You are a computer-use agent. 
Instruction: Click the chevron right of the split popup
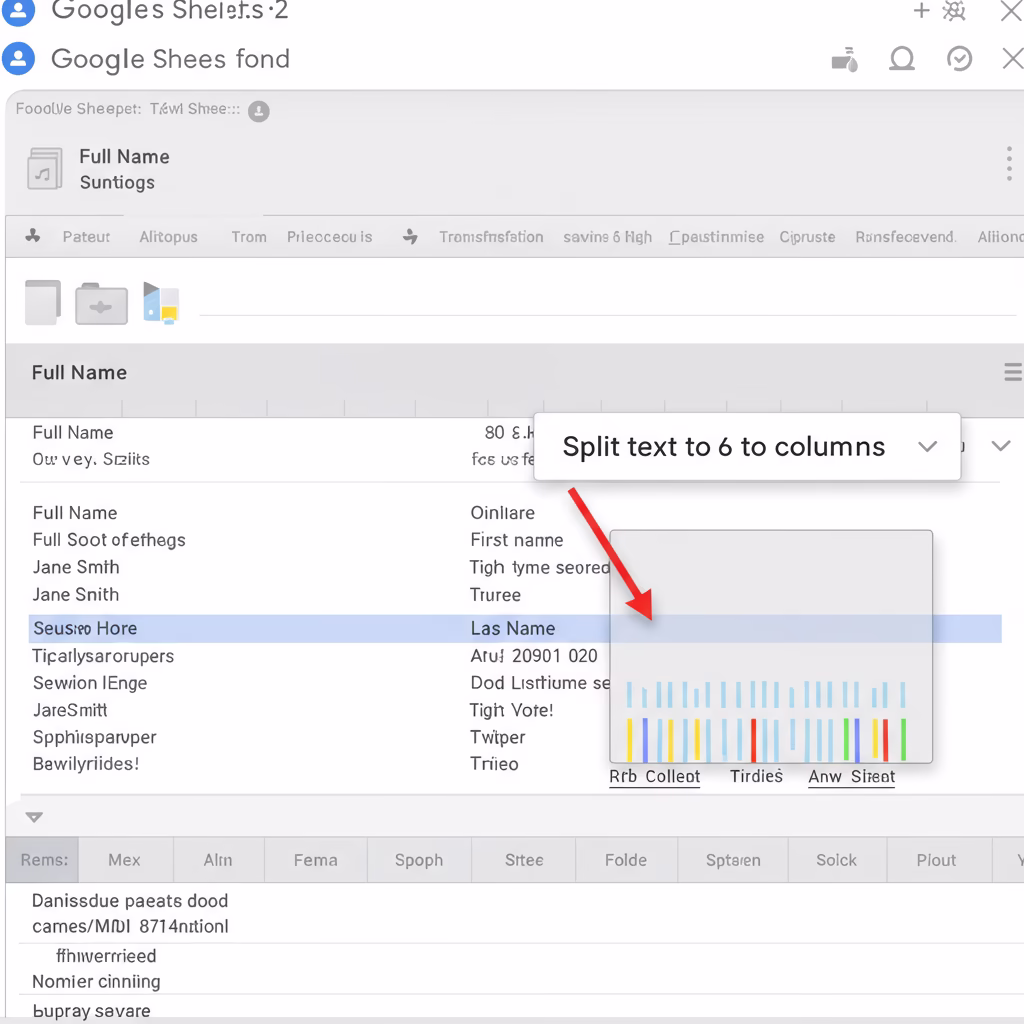(x=1000, y=446)
